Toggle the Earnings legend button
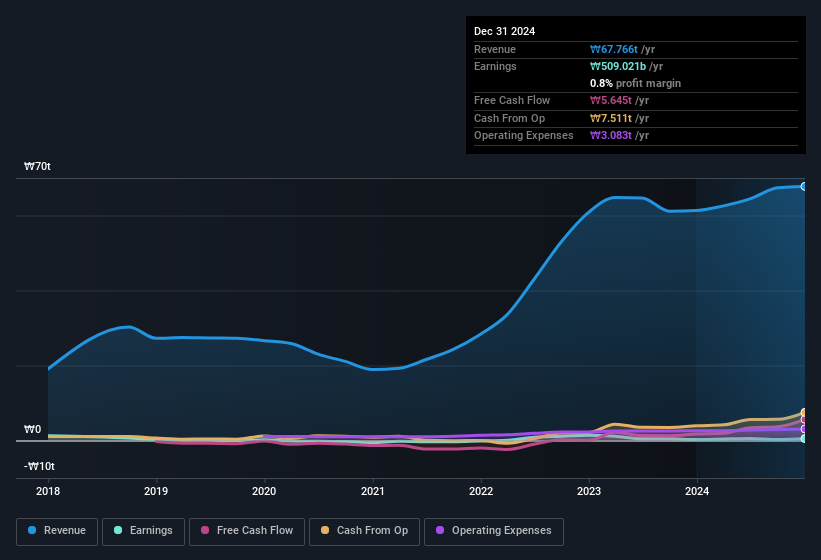Screen dimensions: 821x560 click(x=143, y=532)
